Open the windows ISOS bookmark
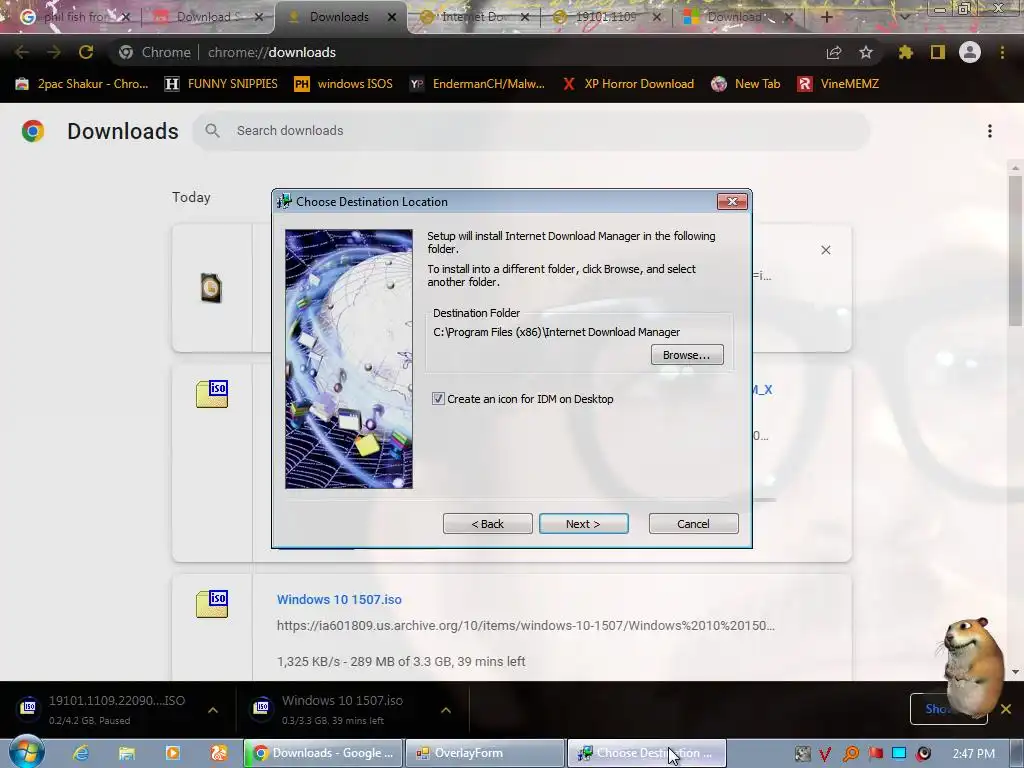Screen dimensions: 1024x768 344,84
